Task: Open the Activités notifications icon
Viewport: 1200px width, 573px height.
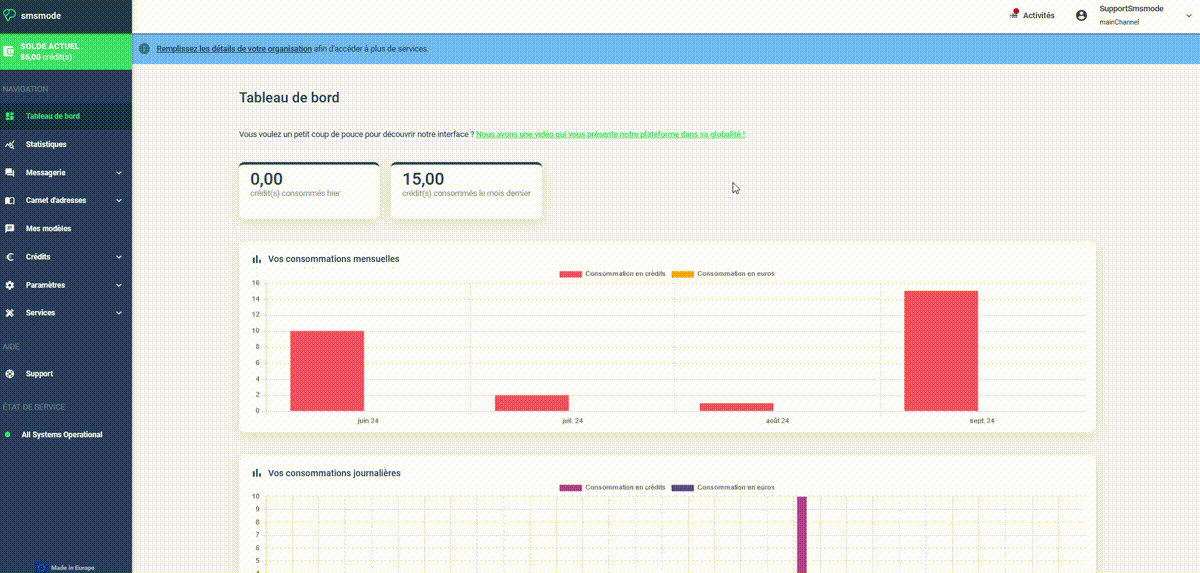Action: tap(1014, 15)
